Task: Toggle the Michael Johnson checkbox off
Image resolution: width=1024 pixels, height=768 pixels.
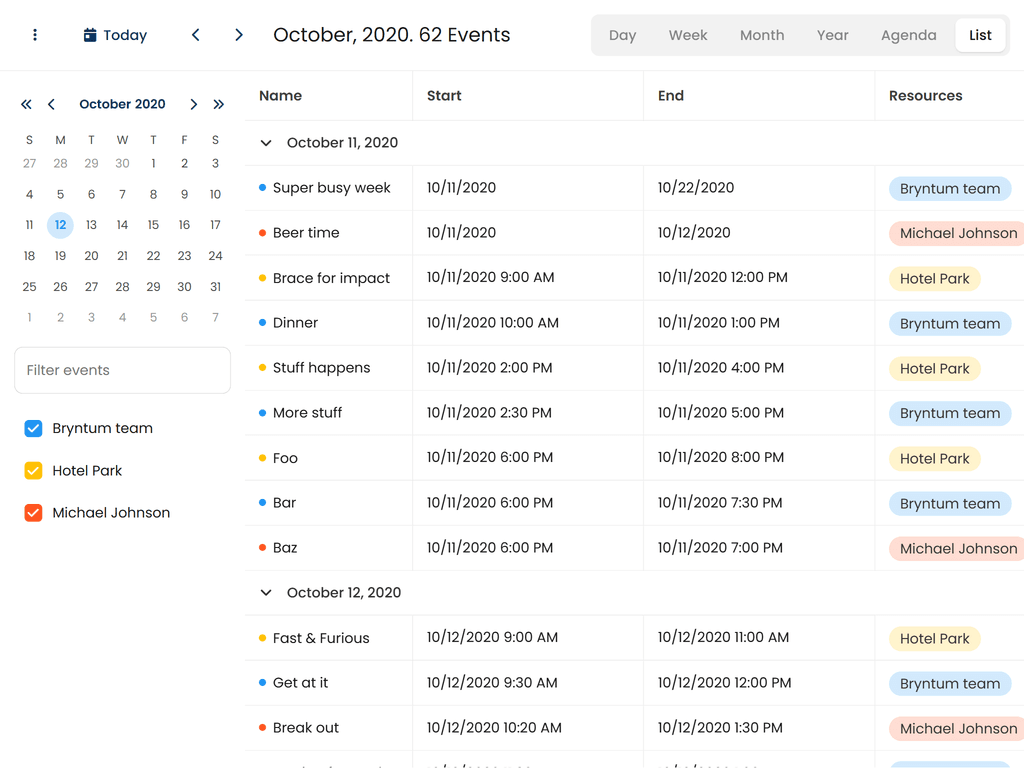Action: click(33, 512)
